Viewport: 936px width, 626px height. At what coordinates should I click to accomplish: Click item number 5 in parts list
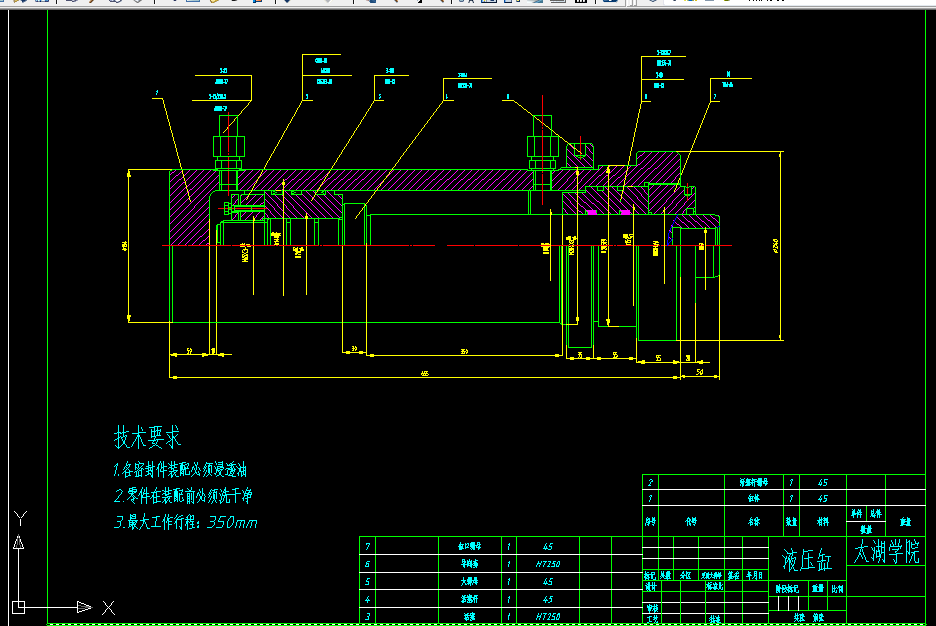tap(368, 581)
